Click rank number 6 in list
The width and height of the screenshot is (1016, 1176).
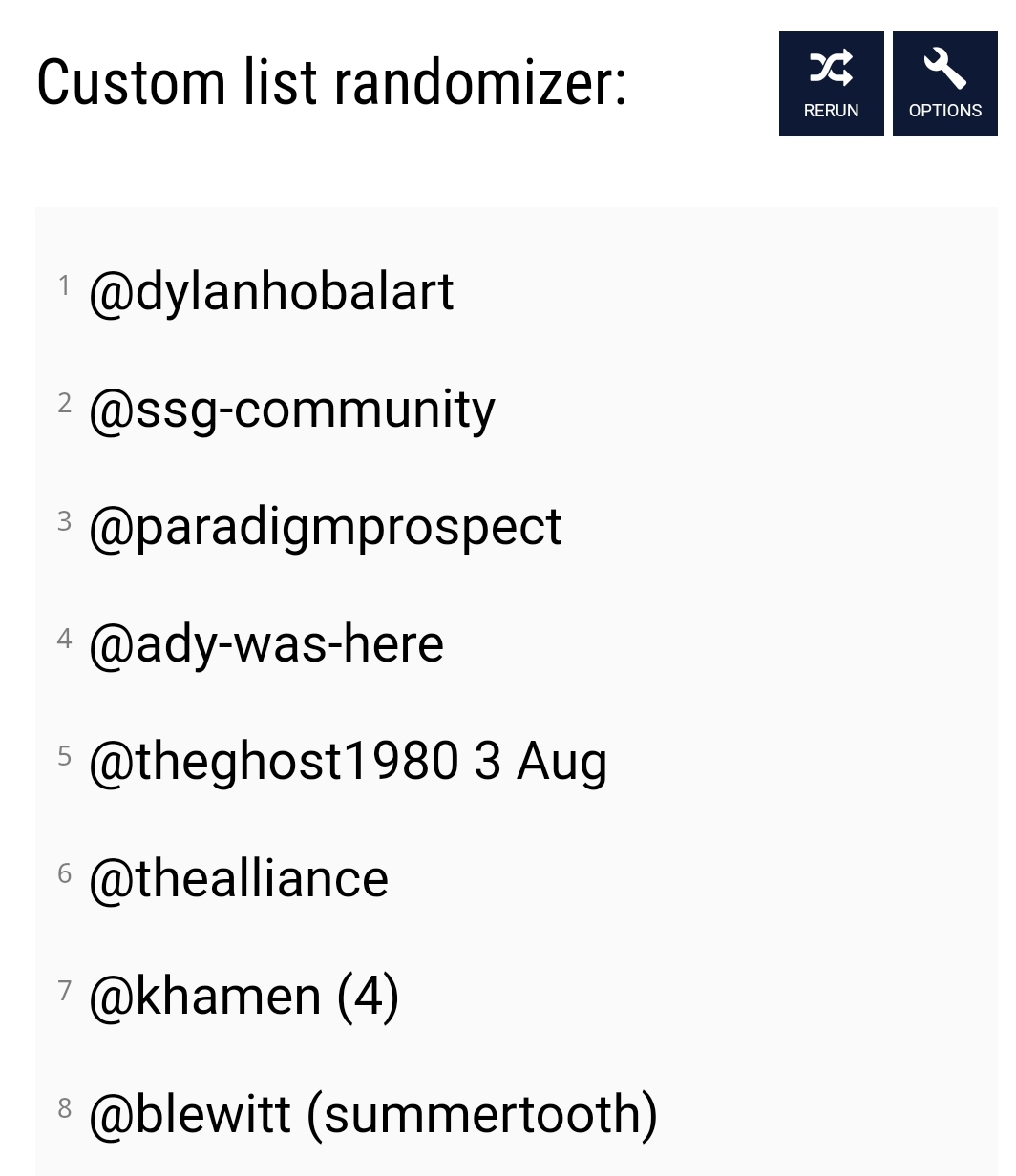tap(64, 872)
